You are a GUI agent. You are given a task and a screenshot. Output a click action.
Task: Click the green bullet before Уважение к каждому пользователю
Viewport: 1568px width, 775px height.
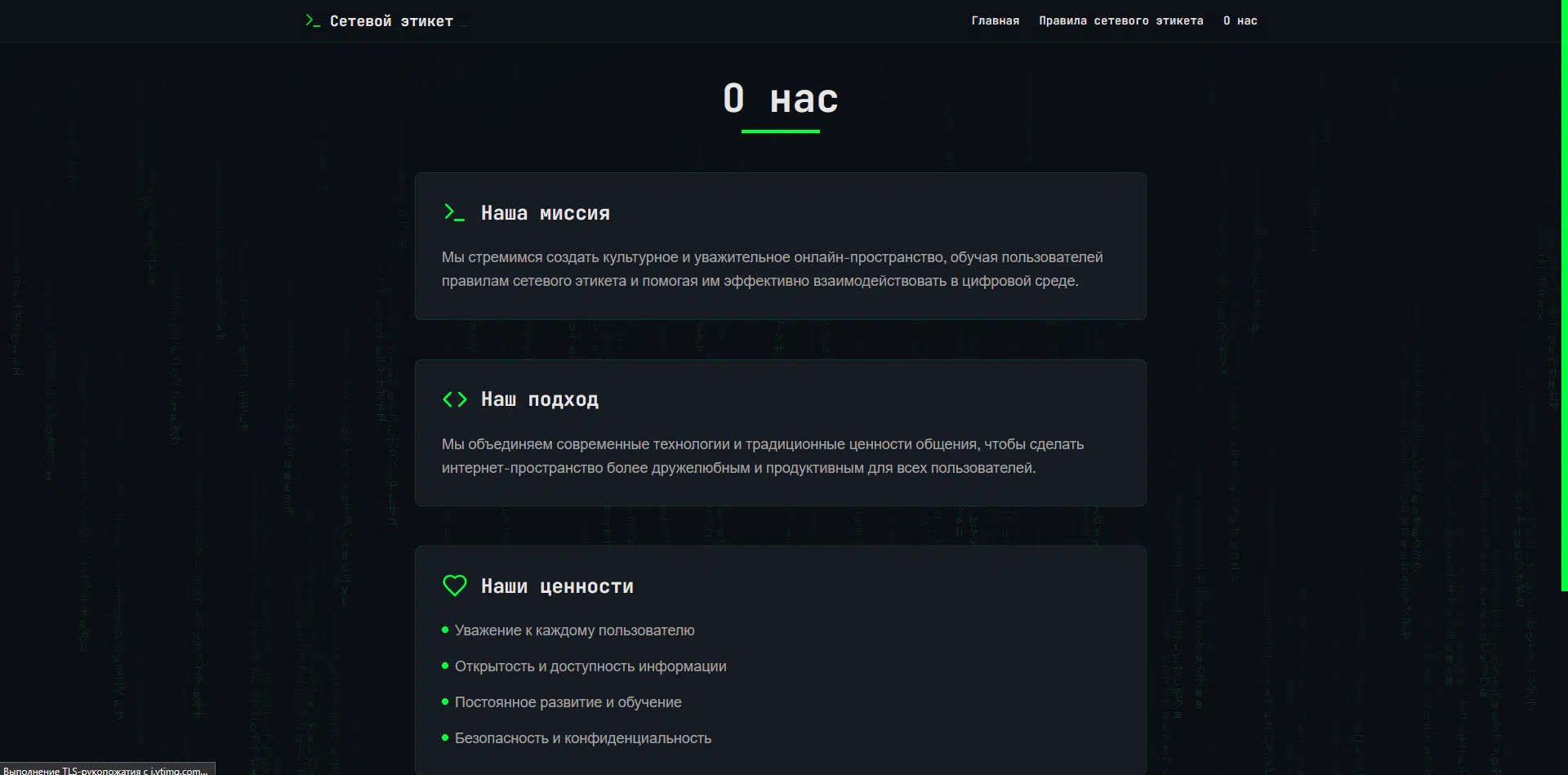point(445,630)
